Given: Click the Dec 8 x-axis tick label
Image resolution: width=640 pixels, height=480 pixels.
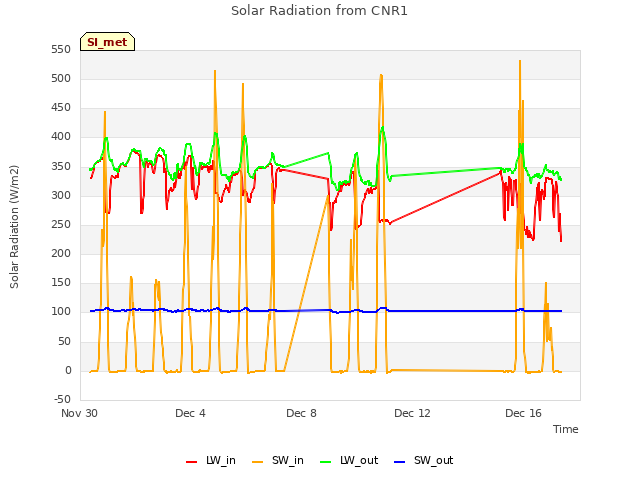Looking at the screenshot, I should (x=301, y=413).
